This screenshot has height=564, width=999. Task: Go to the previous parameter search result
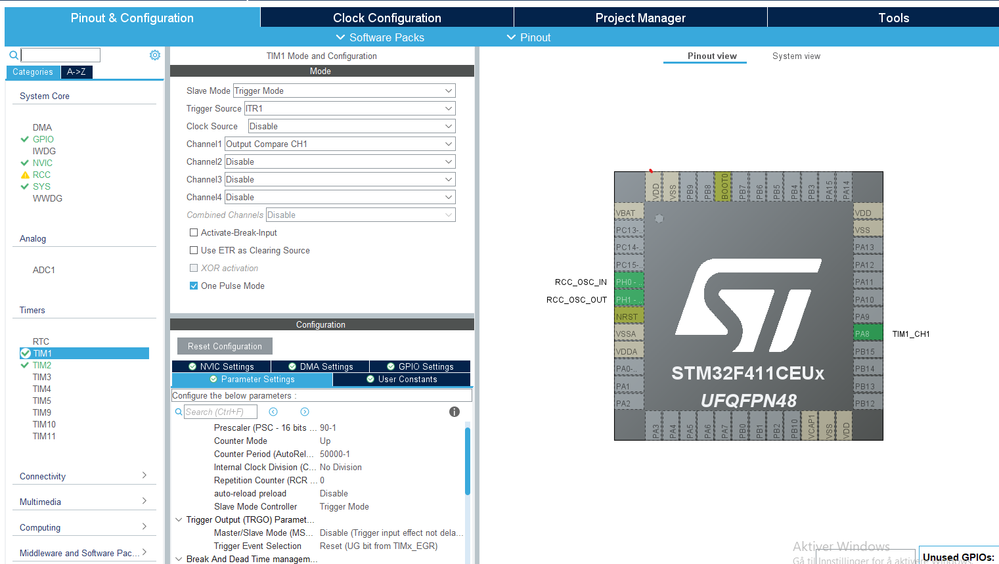tap(273, 412)
